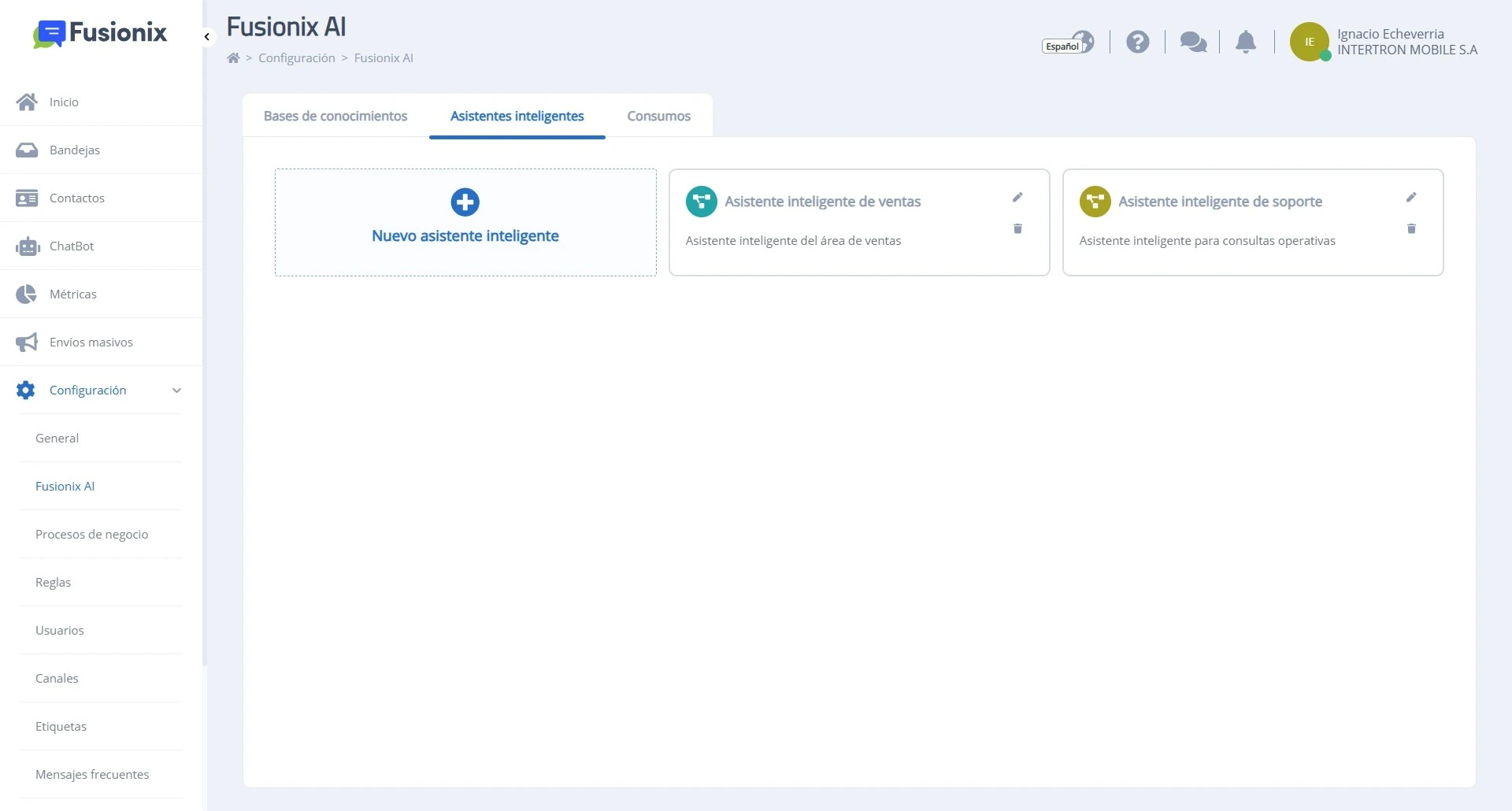Click Fusionix AI in the breadcrumb
The width and height of the screenshot is (1512, 811).
click(x=384, y=57)
